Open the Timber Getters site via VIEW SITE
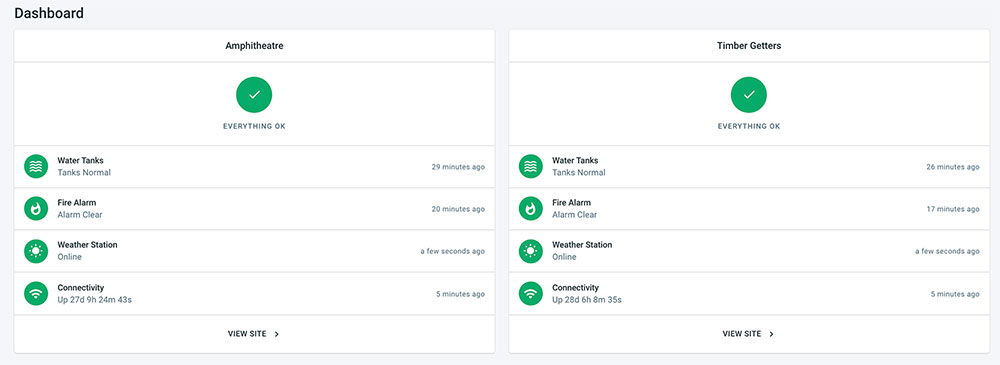This screenshot has height=365, width=1000. pos(749,334)
